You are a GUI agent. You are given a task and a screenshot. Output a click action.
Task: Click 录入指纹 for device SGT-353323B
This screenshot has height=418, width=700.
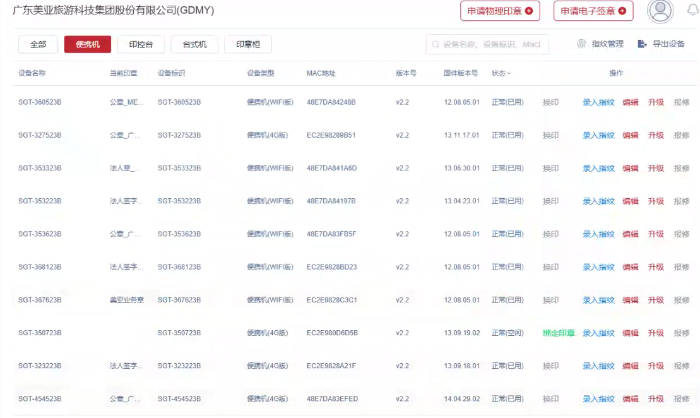pos(598,168)
